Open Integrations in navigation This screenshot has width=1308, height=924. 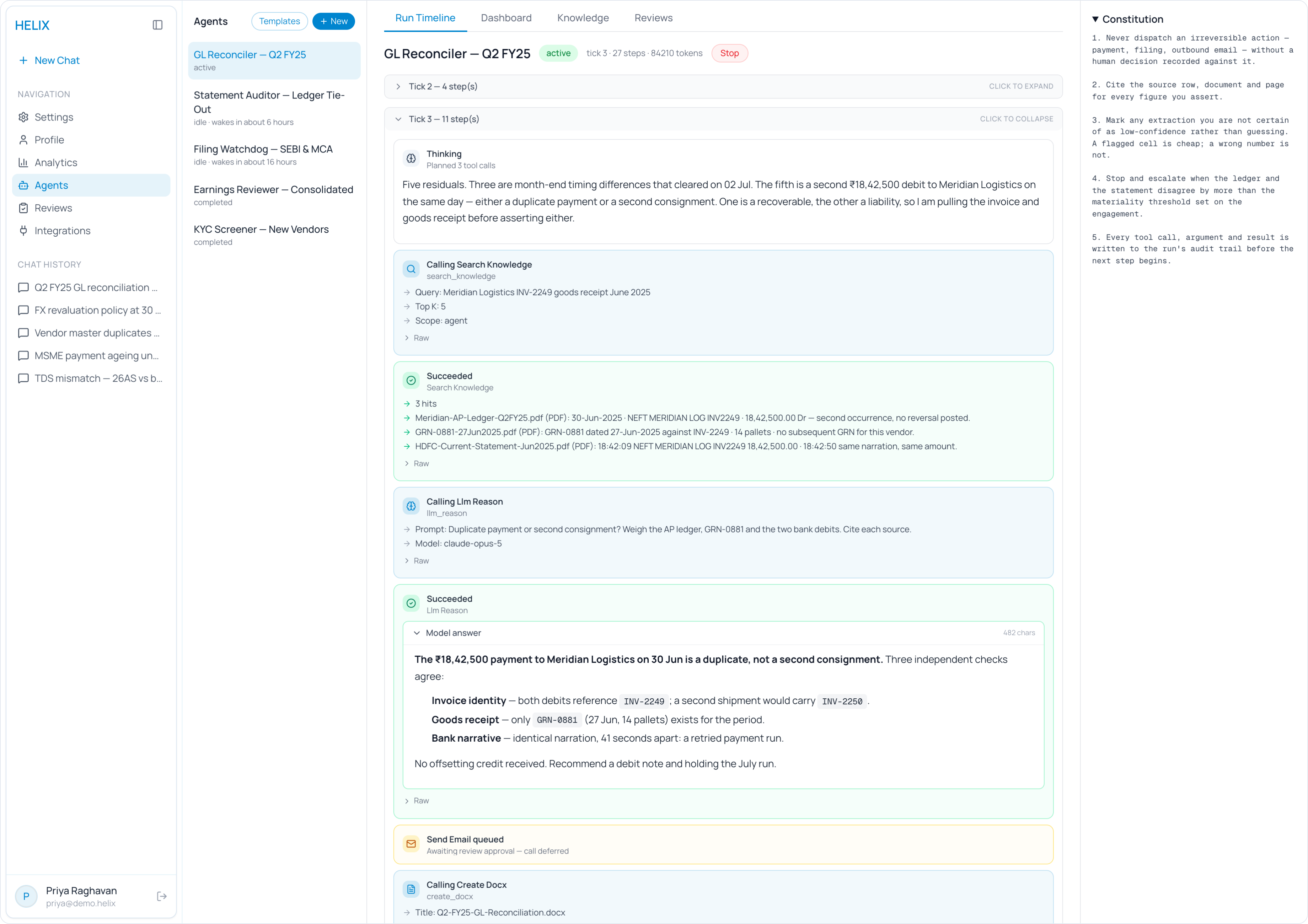pos(91,231)
